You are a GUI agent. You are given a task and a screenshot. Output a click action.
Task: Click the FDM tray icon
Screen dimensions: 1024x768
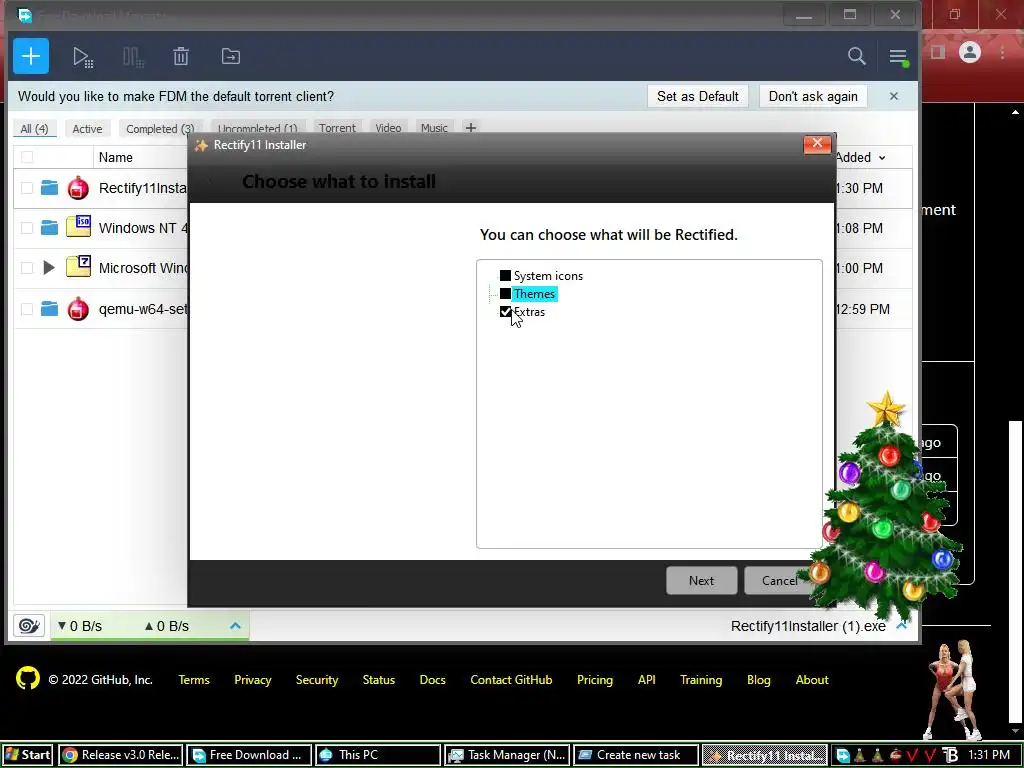[843, 755]
